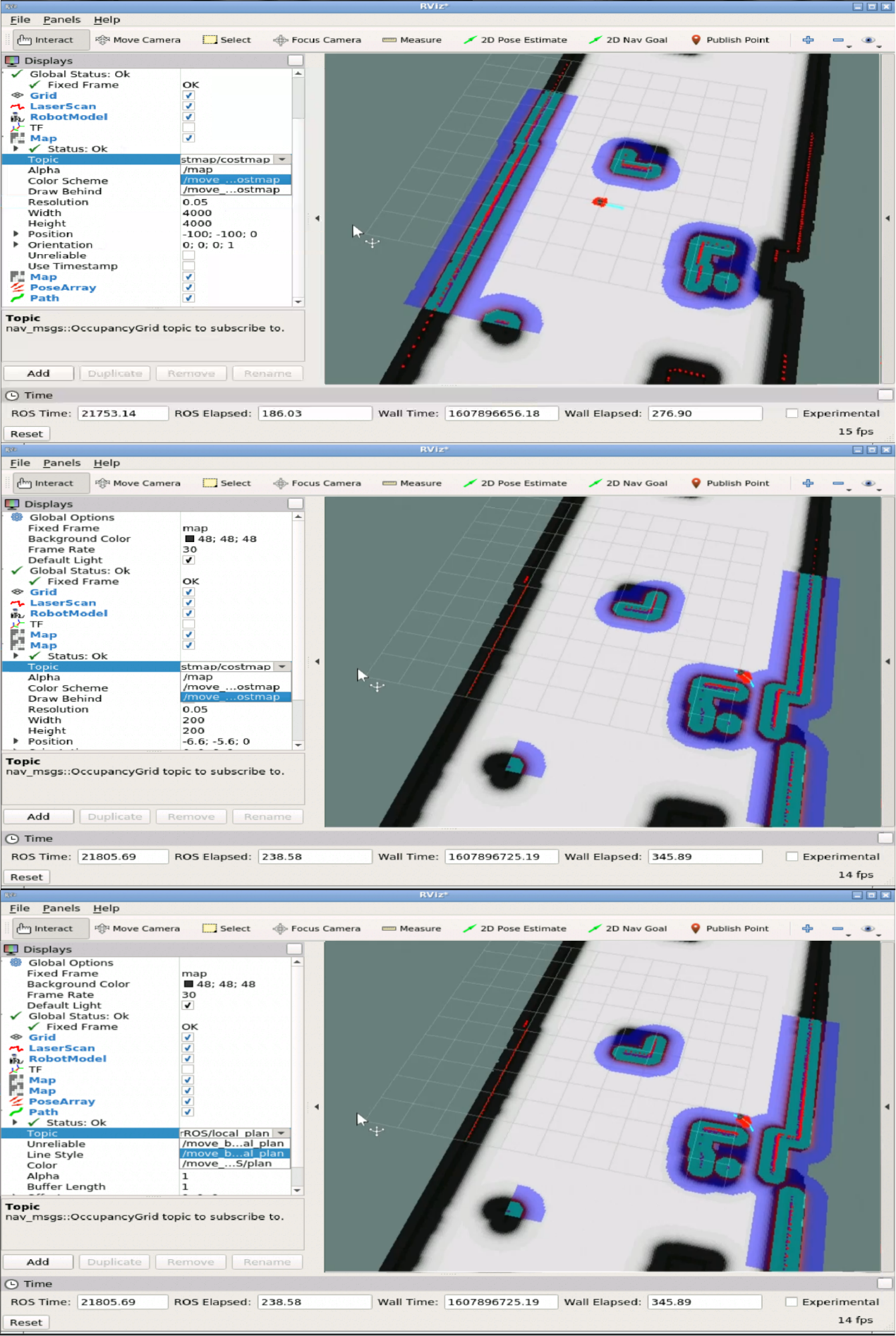
Task: Choose /map option in top window topic list
Action: click(x=236, y=170)
